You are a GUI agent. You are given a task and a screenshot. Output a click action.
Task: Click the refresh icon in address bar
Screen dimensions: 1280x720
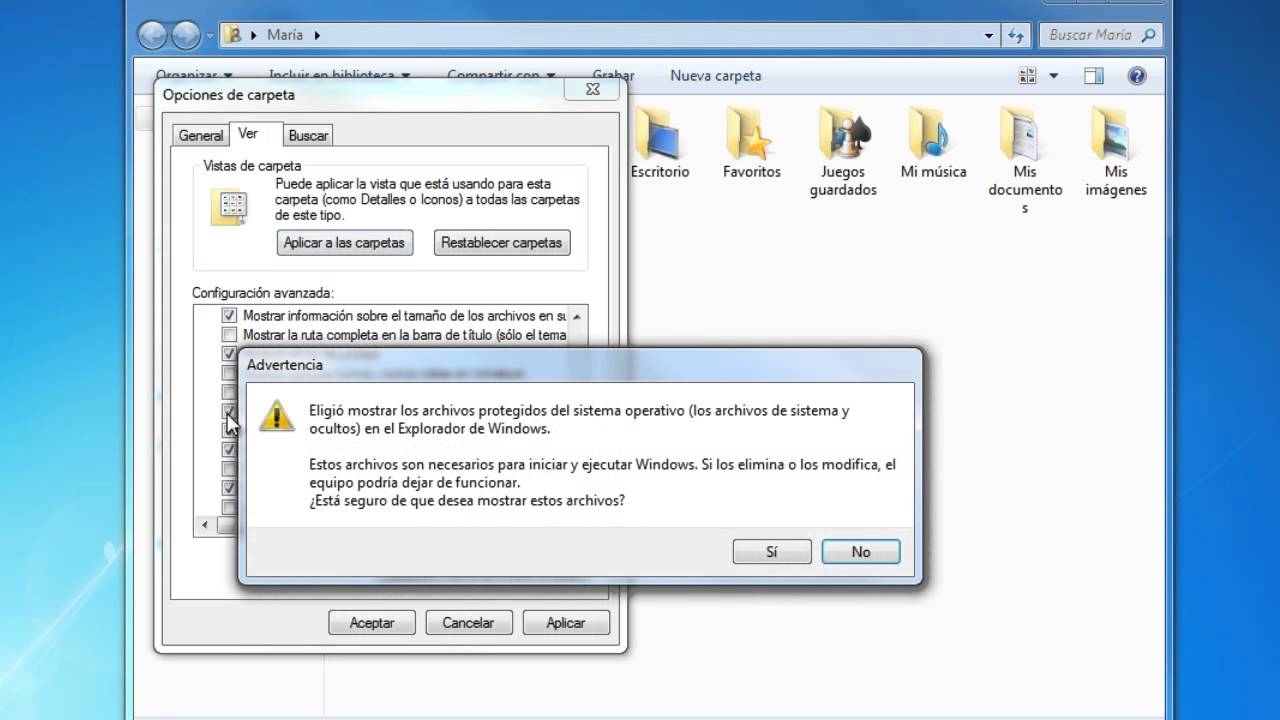[1016, 35]
